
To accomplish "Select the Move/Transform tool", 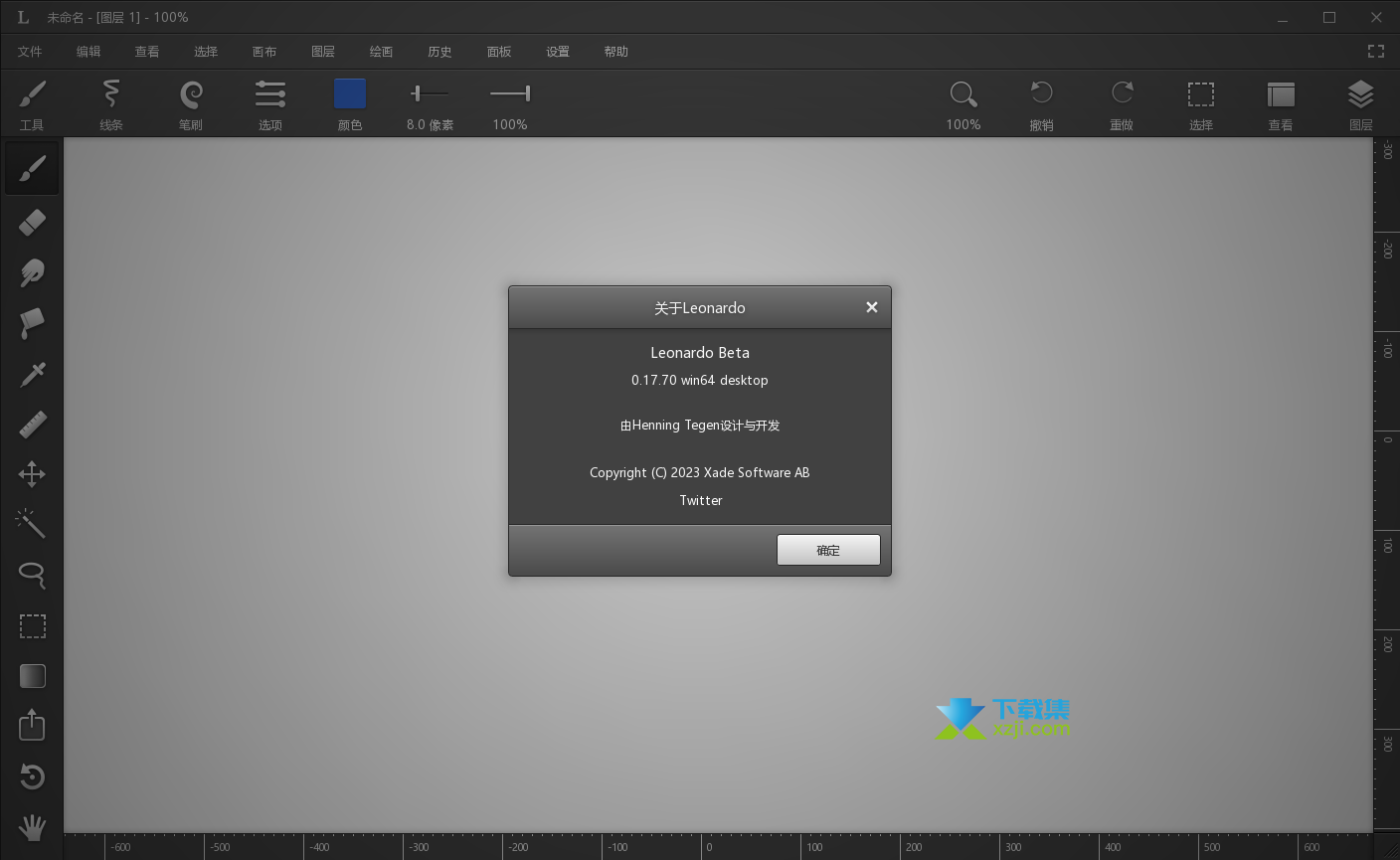I will 32,474.
